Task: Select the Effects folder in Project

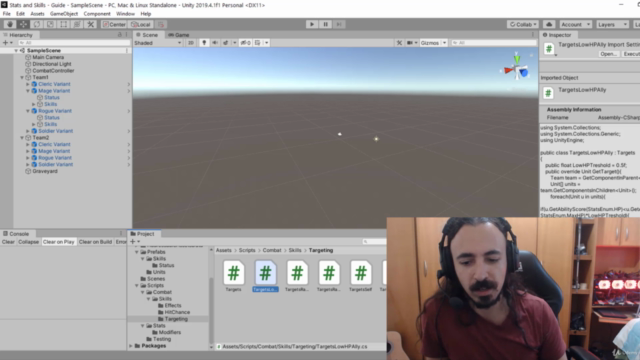Action: (173, 306)
